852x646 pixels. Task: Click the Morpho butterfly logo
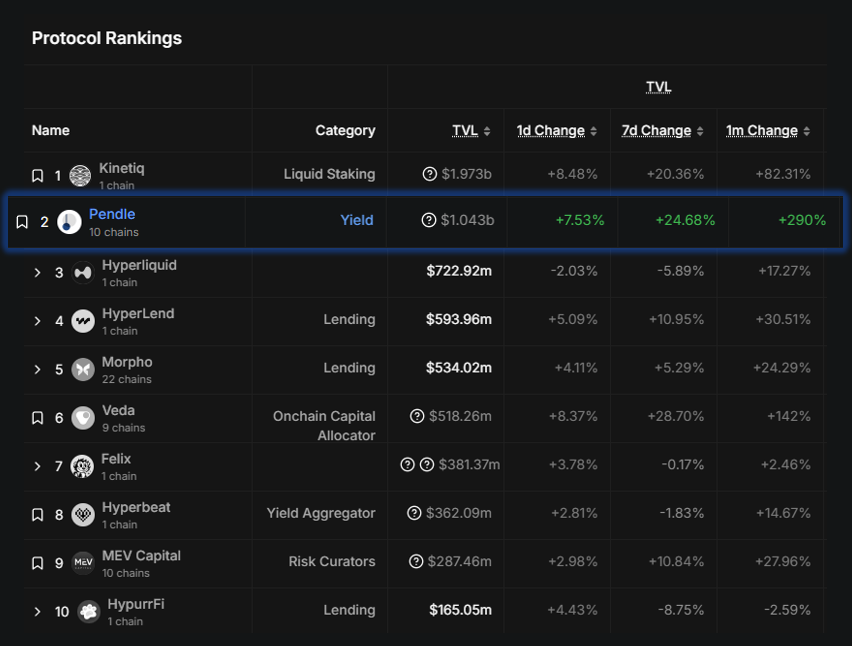point(83,369)
